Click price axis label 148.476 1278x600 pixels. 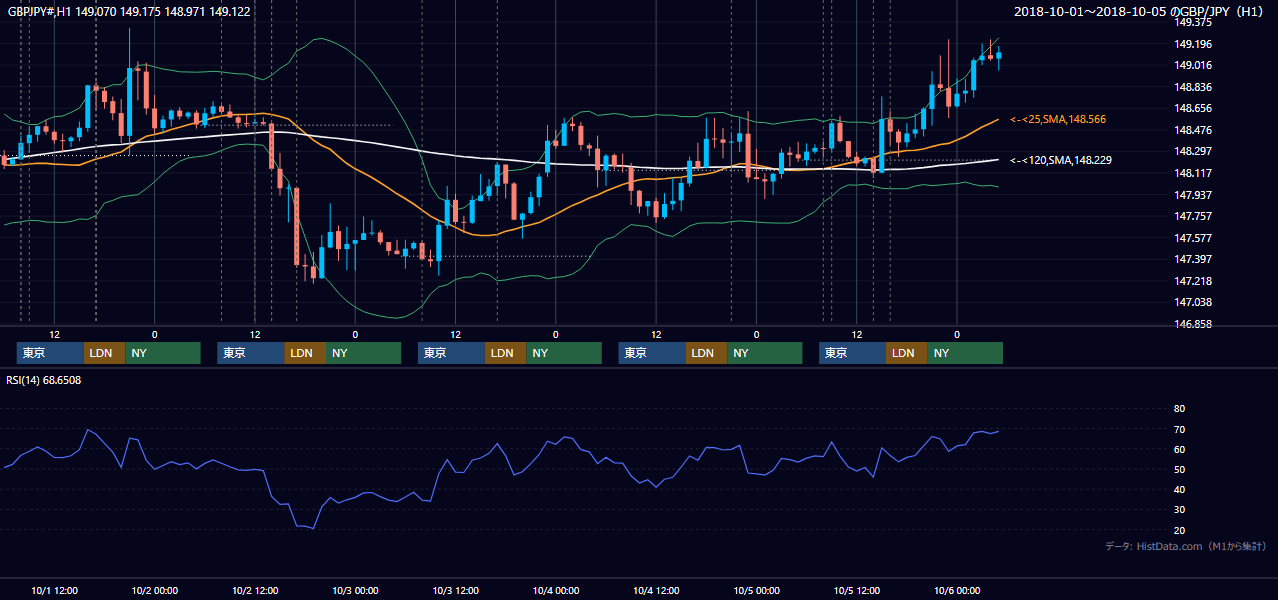[x=1193, y=130]
